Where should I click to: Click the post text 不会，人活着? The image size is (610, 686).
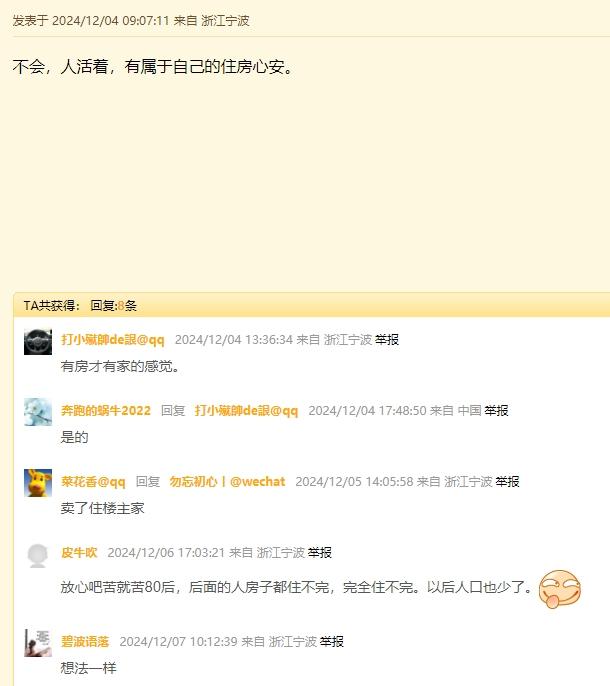(60, 66)
